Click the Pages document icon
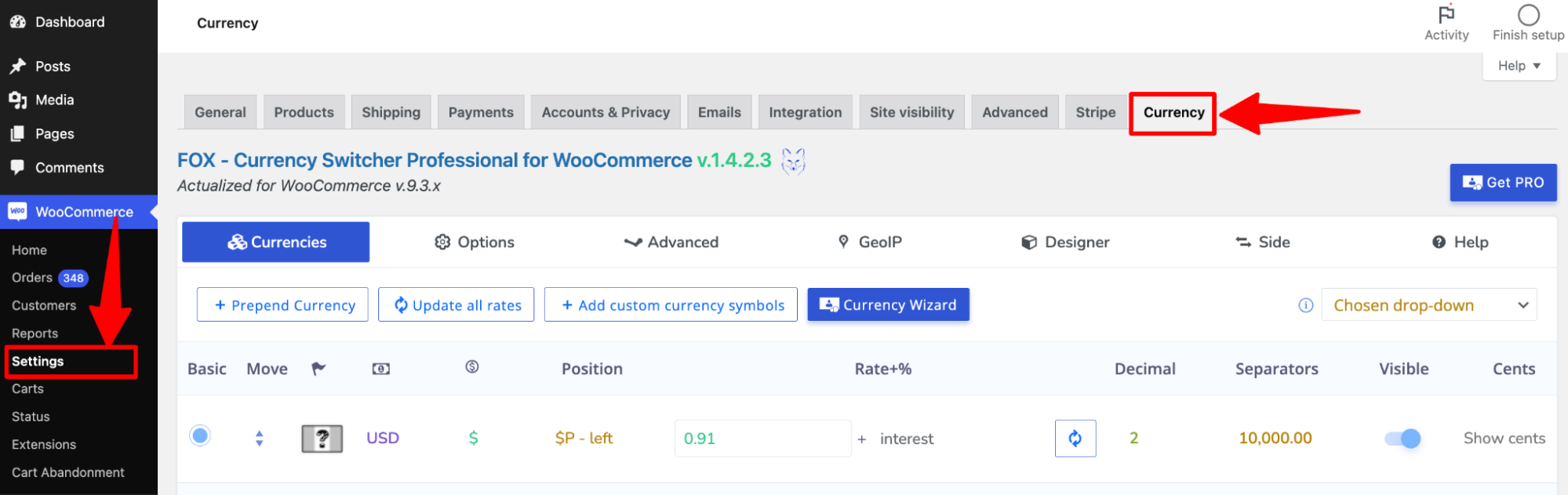The height and width of the screenshot is (495, 1568). click(x=17, y=134)
